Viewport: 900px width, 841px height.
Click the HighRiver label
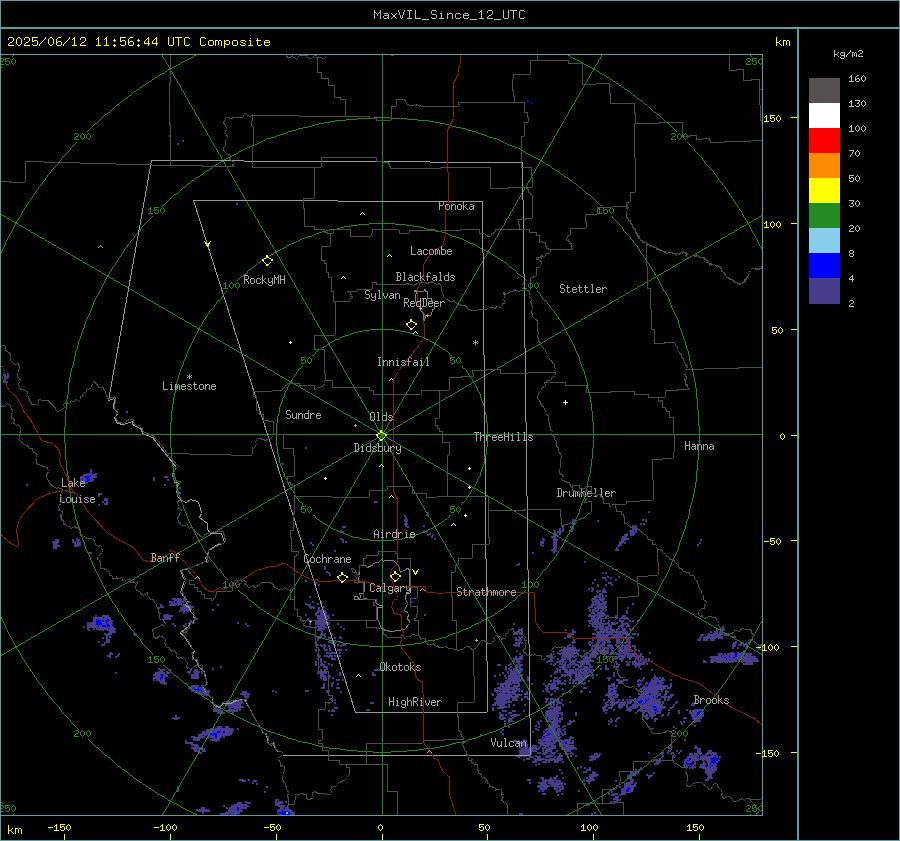click(x=415, y=702)
